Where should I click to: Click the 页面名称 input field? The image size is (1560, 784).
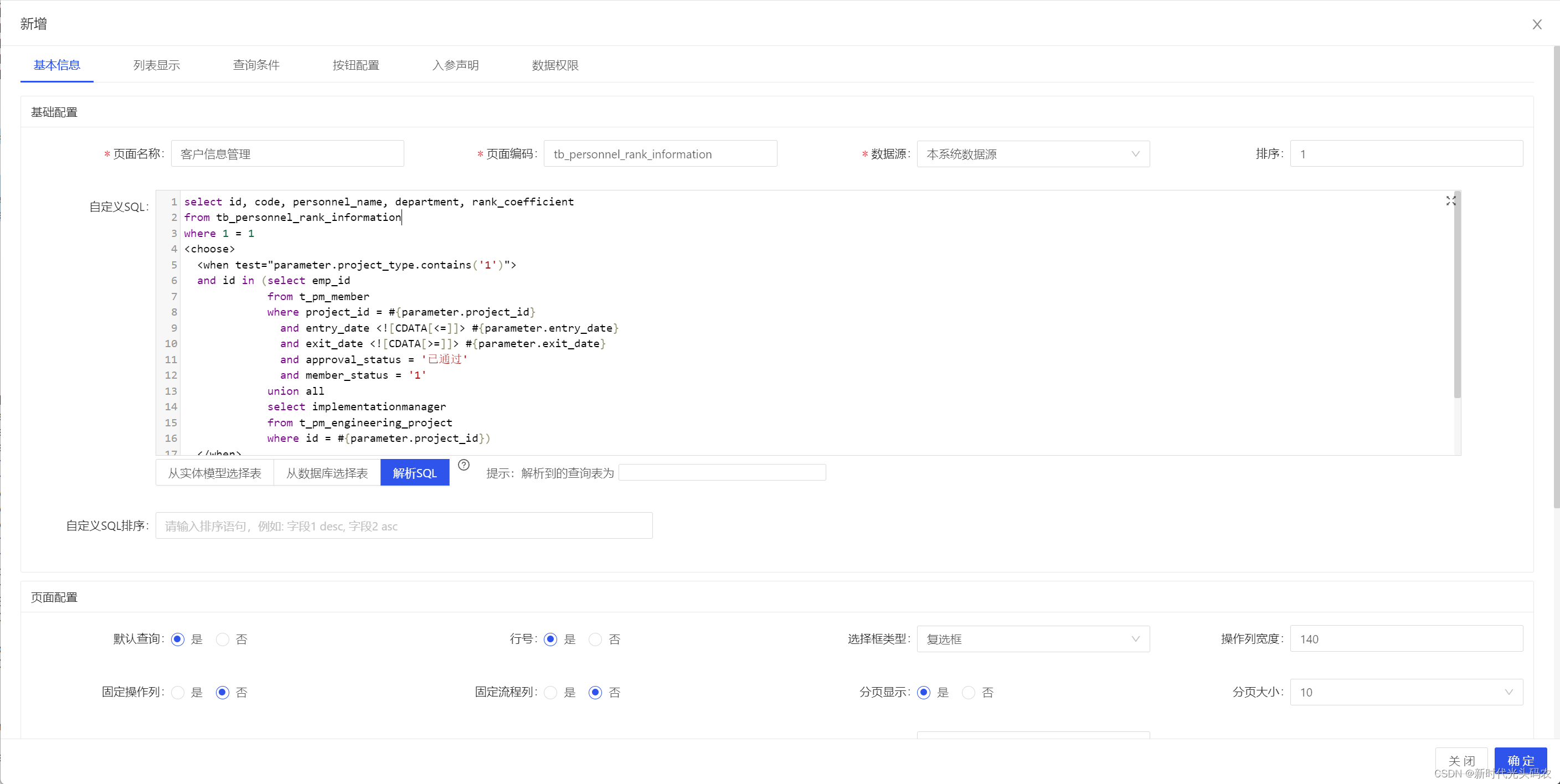point(287,154)
